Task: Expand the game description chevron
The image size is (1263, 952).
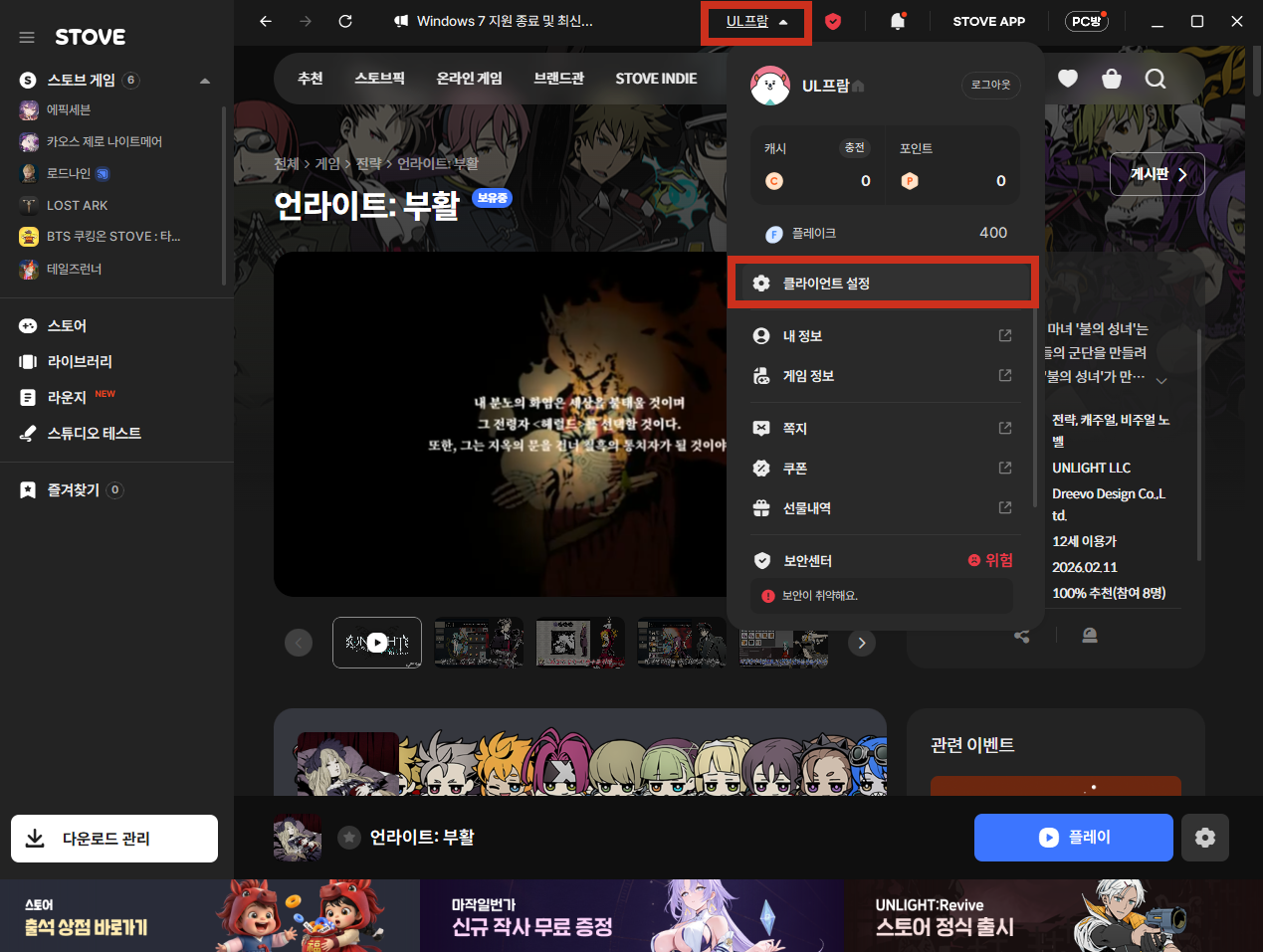Action: 1161,380
